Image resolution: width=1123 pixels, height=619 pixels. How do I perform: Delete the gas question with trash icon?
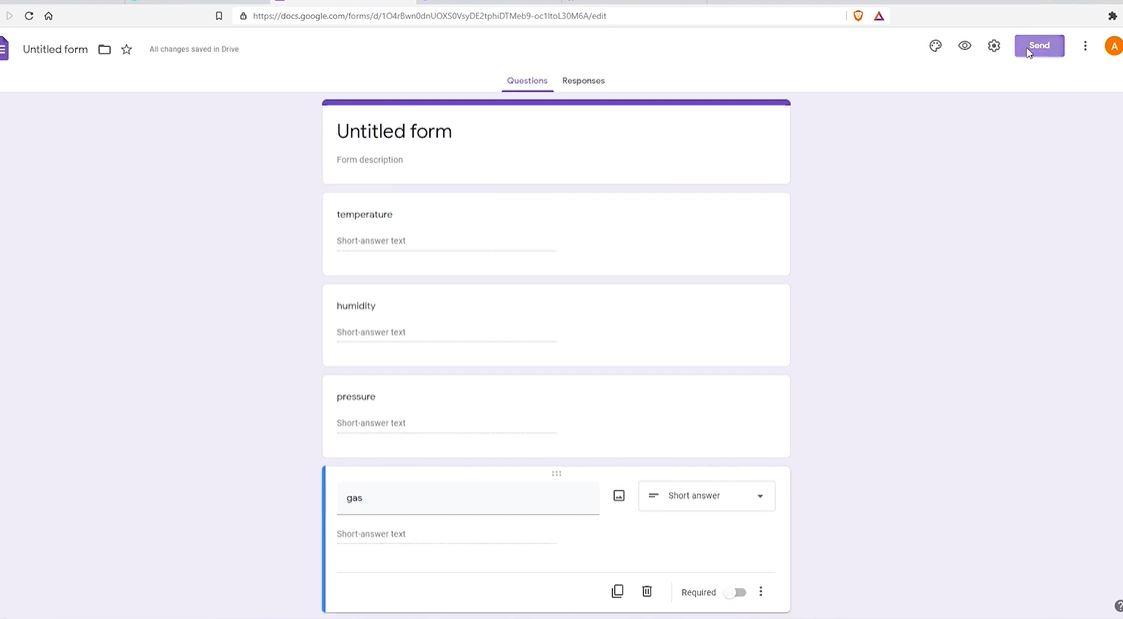tap(647, 591)
